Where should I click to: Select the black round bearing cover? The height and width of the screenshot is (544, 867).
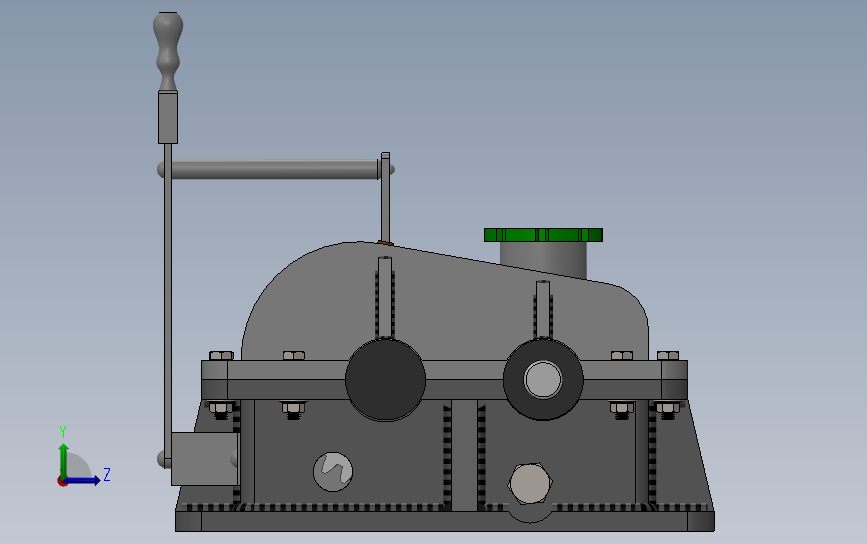click(x=385, y=379)
